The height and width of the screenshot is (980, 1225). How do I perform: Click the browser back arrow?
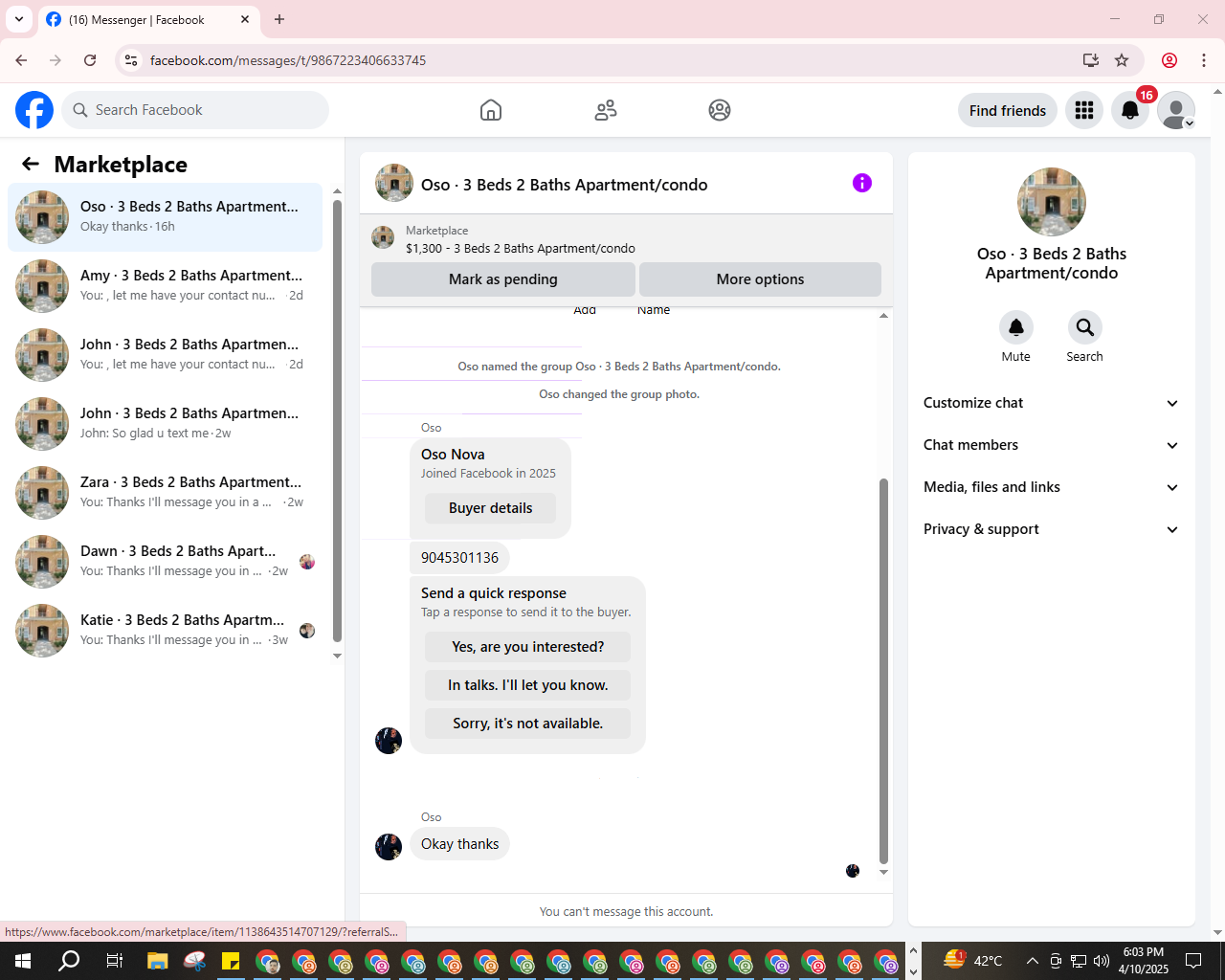pyautogui.click(x=21, y=60)
